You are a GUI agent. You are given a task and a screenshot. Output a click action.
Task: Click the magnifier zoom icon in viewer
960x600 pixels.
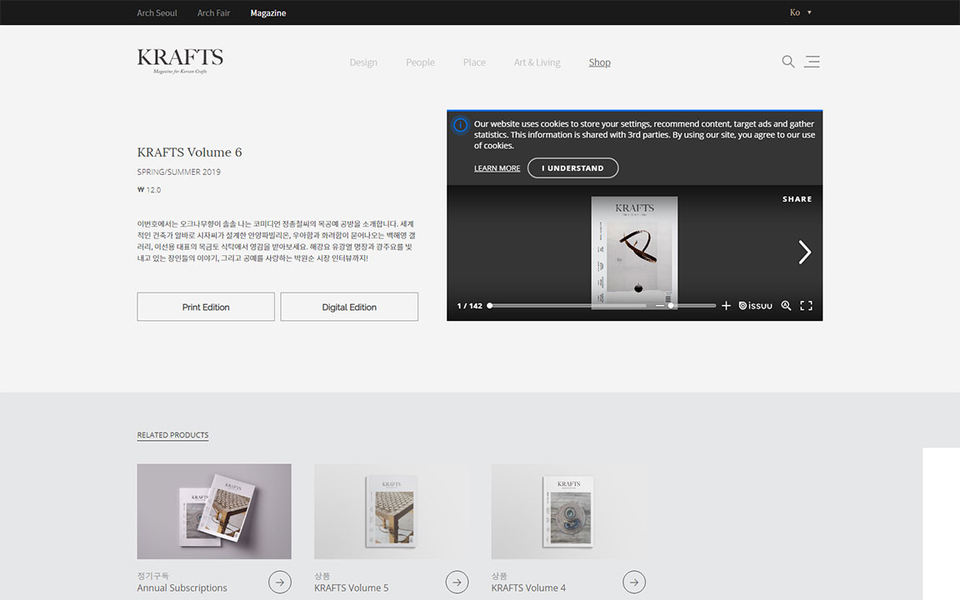pyautogui.click(x=786, y=306)
